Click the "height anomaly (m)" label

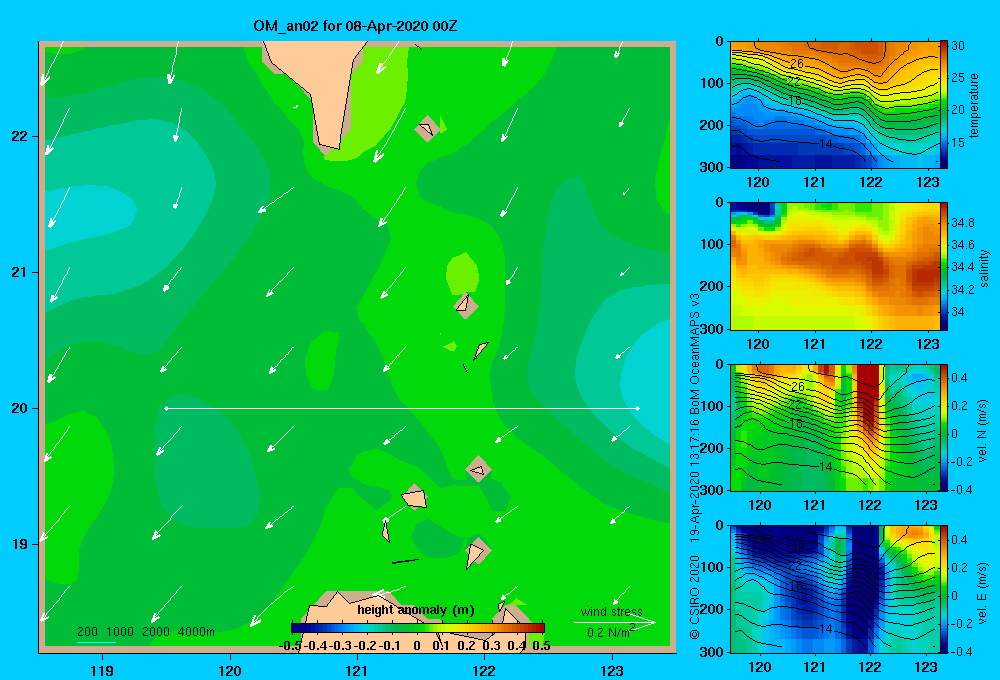[x=416, y=610]
